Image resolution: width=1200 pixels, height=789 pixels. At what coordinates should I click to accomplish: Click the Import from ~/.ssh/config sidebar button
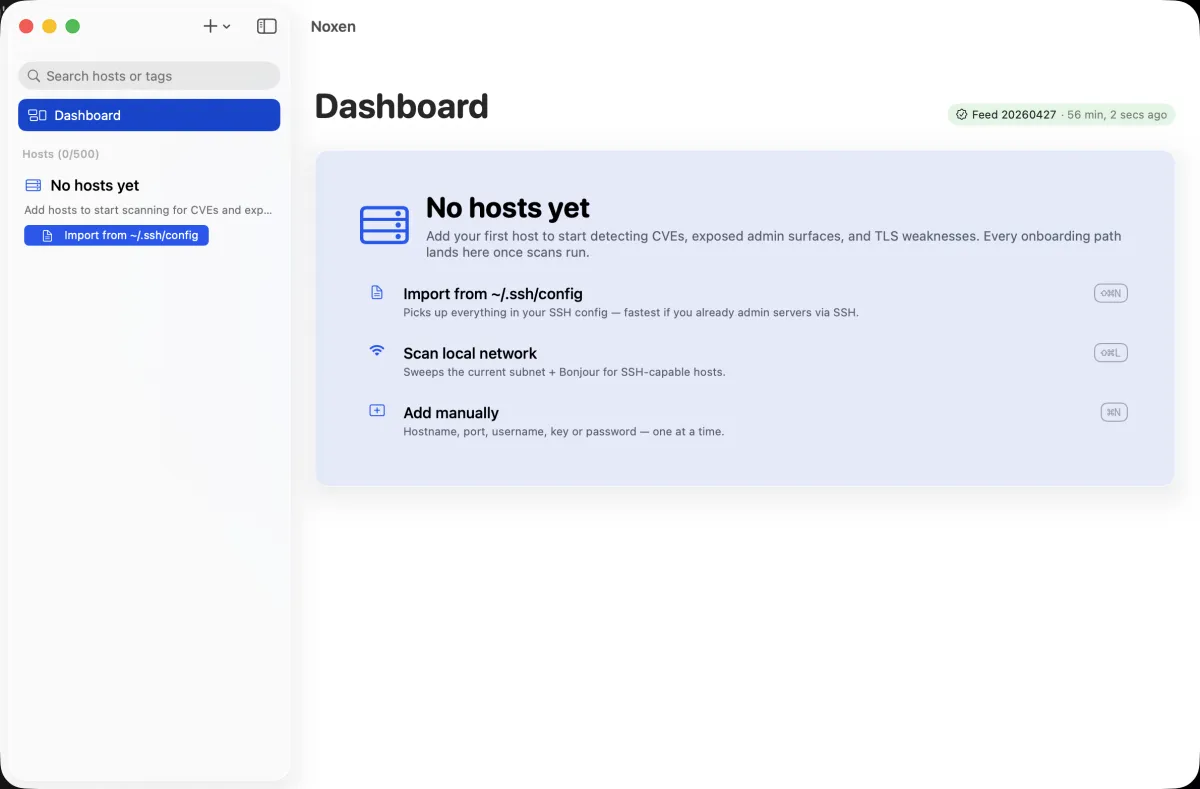(116, 235)
